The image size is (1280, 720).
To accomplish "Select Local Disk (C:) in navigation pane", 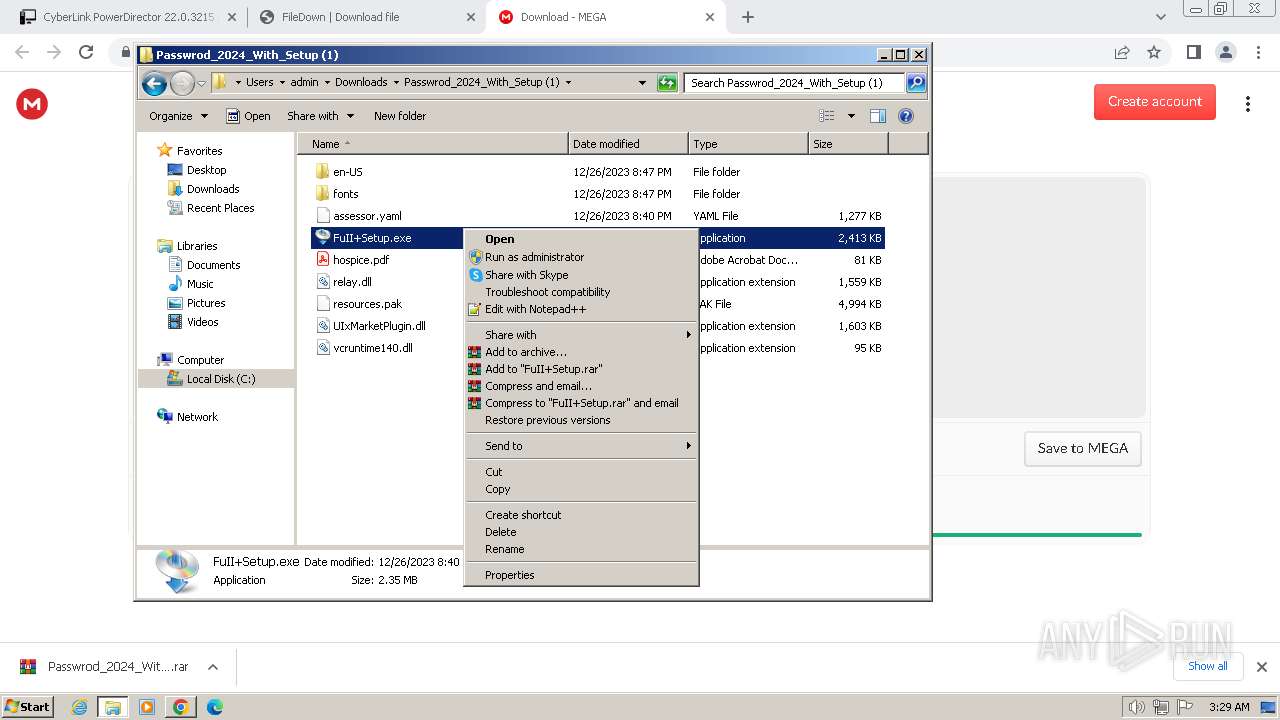I will (x=221, y=379).
